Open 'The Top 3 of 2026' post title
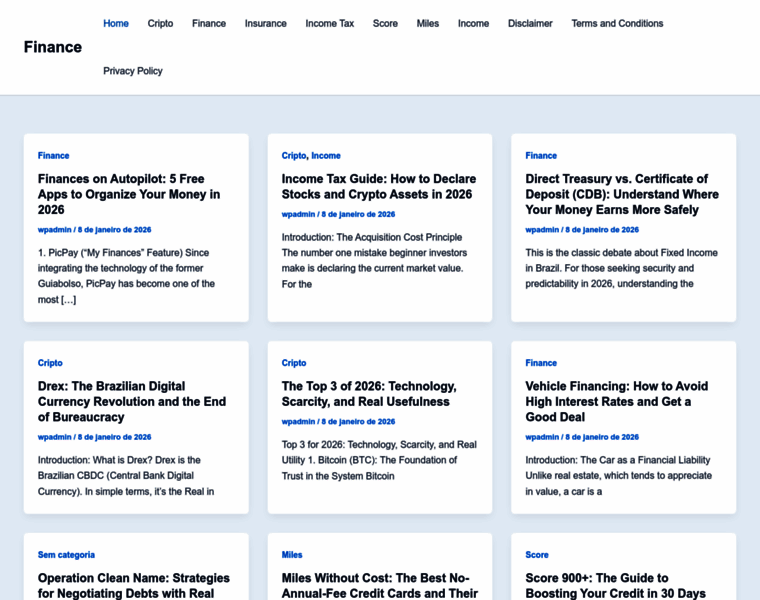This screenshot has height=600, width=760. (x=369, y=393)
